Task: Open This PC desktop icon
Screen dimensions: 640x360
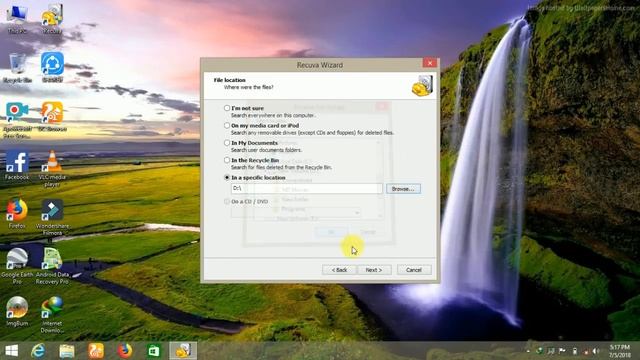Action: [x=17, y=18]
